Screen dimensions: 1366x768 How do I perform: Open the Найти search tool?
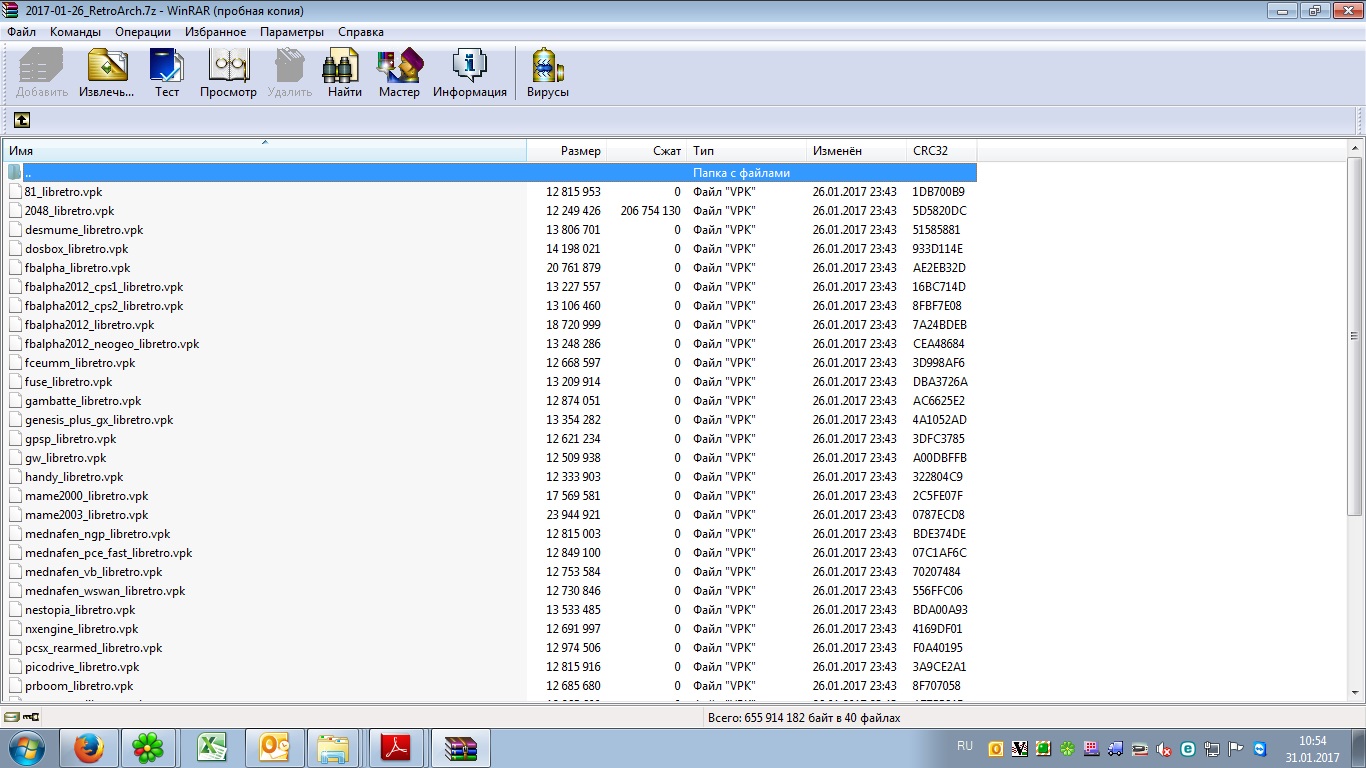(x=344, y=73)
